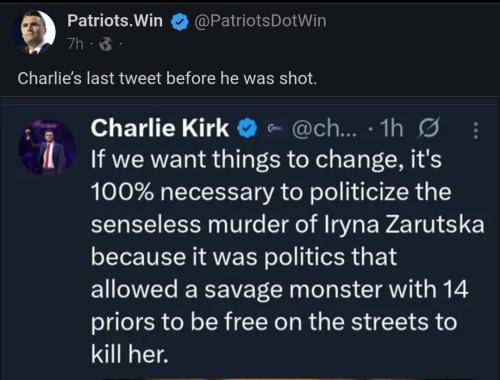Screen dimensions: 500x380
Task: Open the Grok slashed-circle icon on the tweet
Action: 429,128
